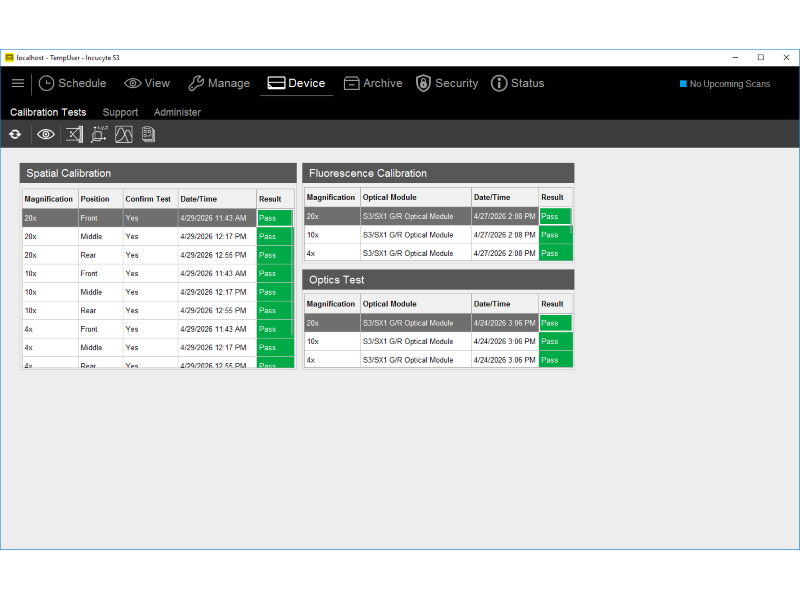The width and height of the screenshot is (800, 600).
Task: Click Spatial Calibration table vertical scrollbar
Action: (292, 272)
